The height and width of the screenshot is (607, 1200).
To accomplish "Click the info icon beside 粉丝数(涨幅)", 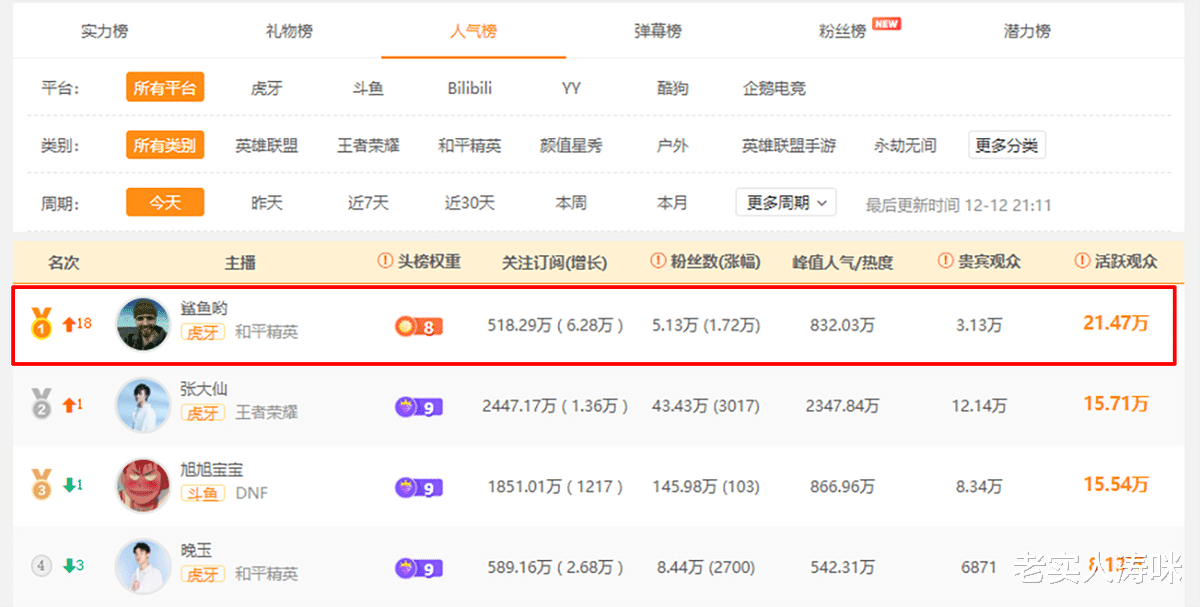I will (657, 261).
